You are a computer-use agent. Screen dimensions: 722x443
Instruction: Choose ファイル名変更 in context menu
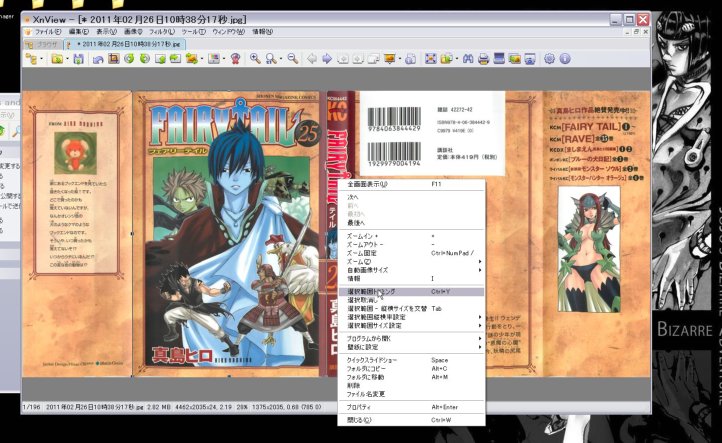(x=411, y=394)
